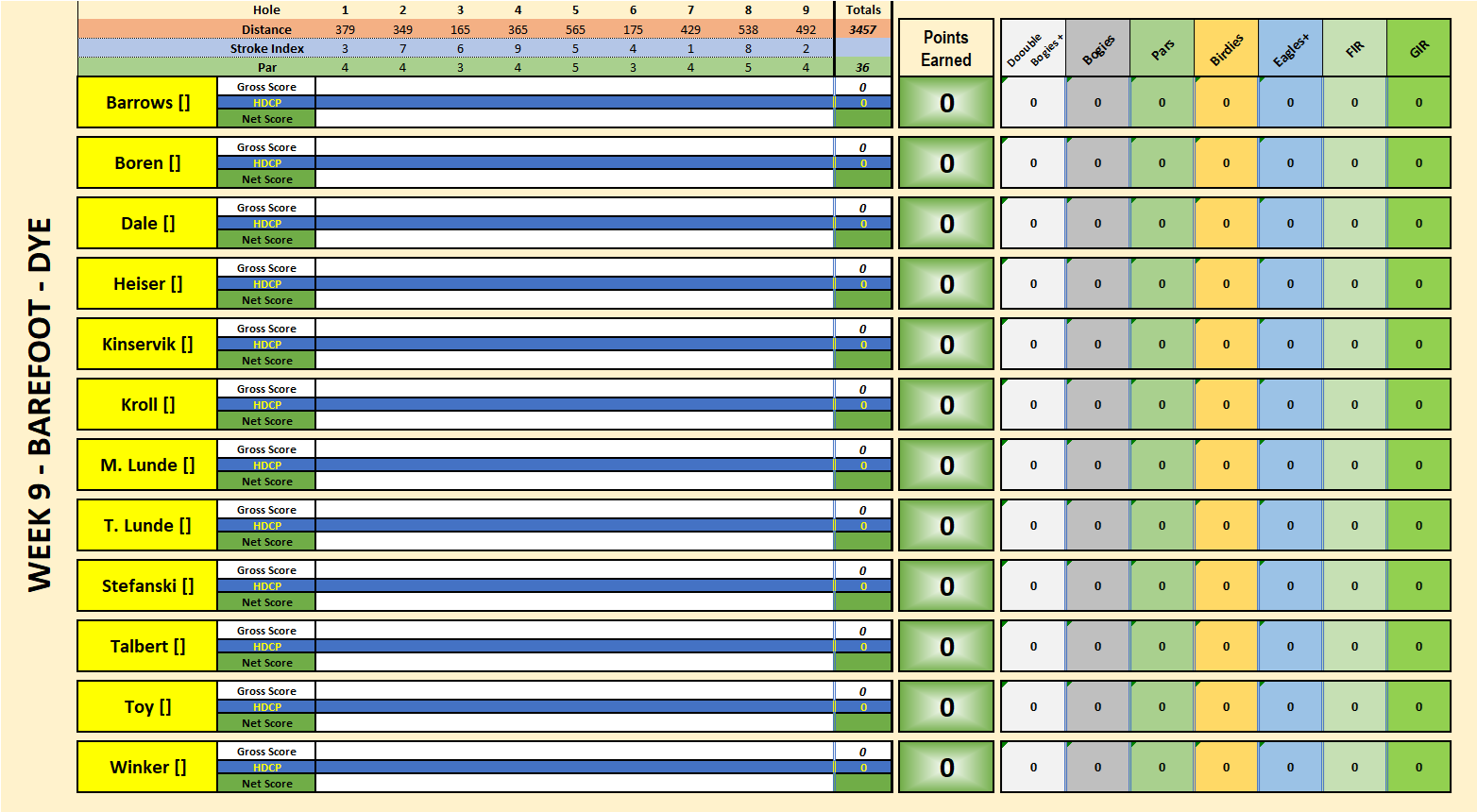Select the GIR column header
Screen dimensions: 1477x812
coord(1418,48)
